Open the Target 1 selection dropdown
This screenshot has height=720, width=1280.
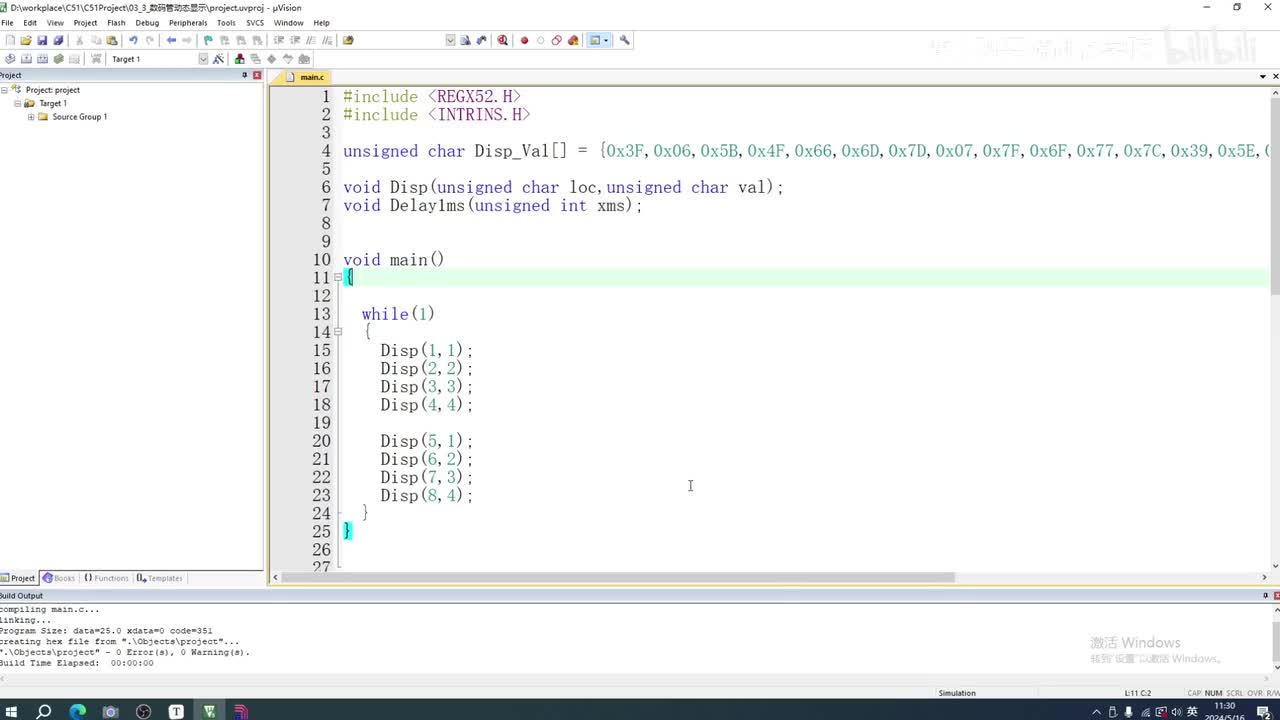coord(203,59)
